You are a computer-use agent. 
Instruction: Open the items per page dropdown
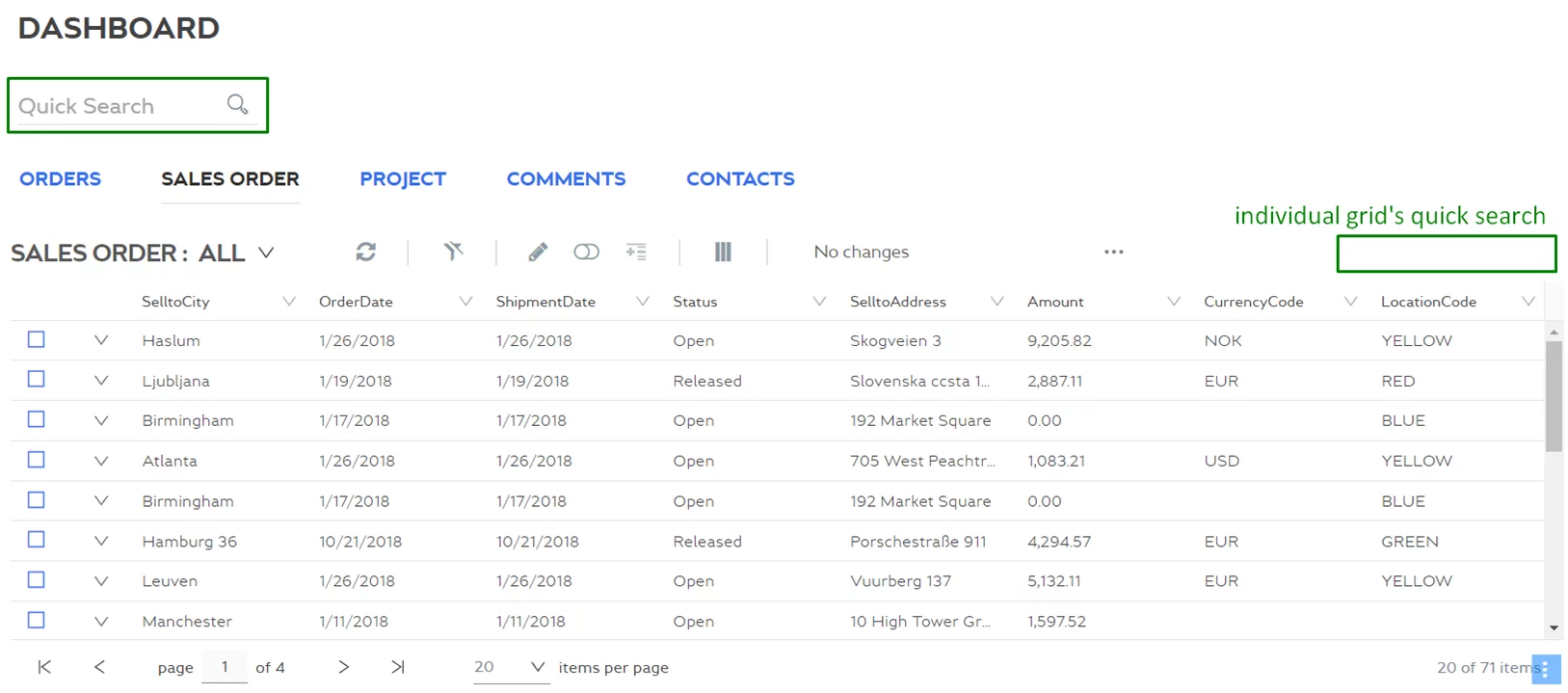[x=538, y=667]
